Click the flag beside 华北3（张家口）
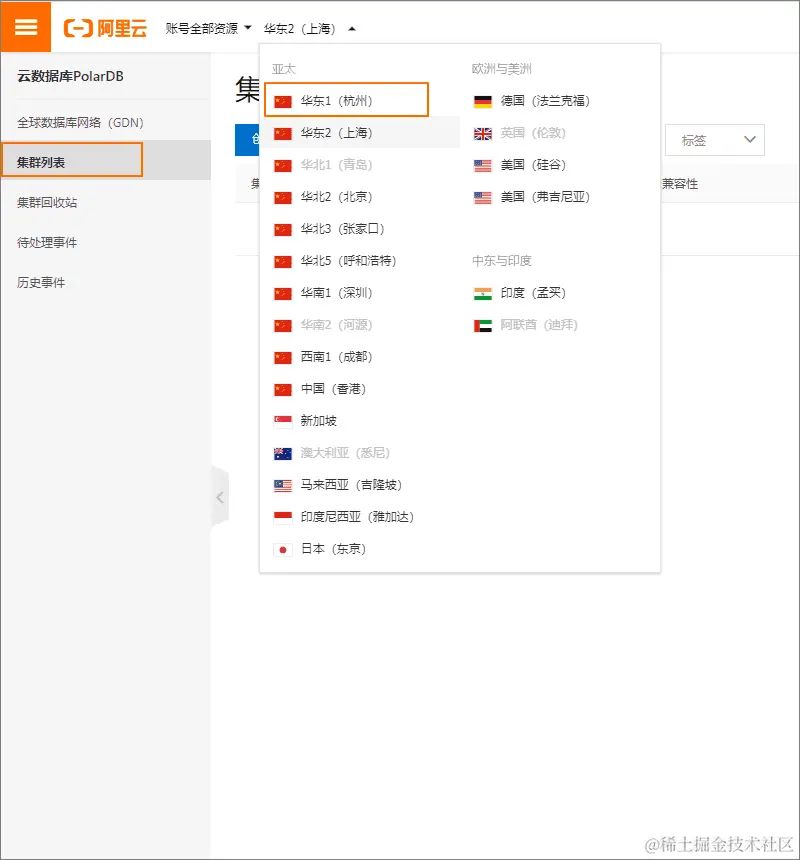 283,230
